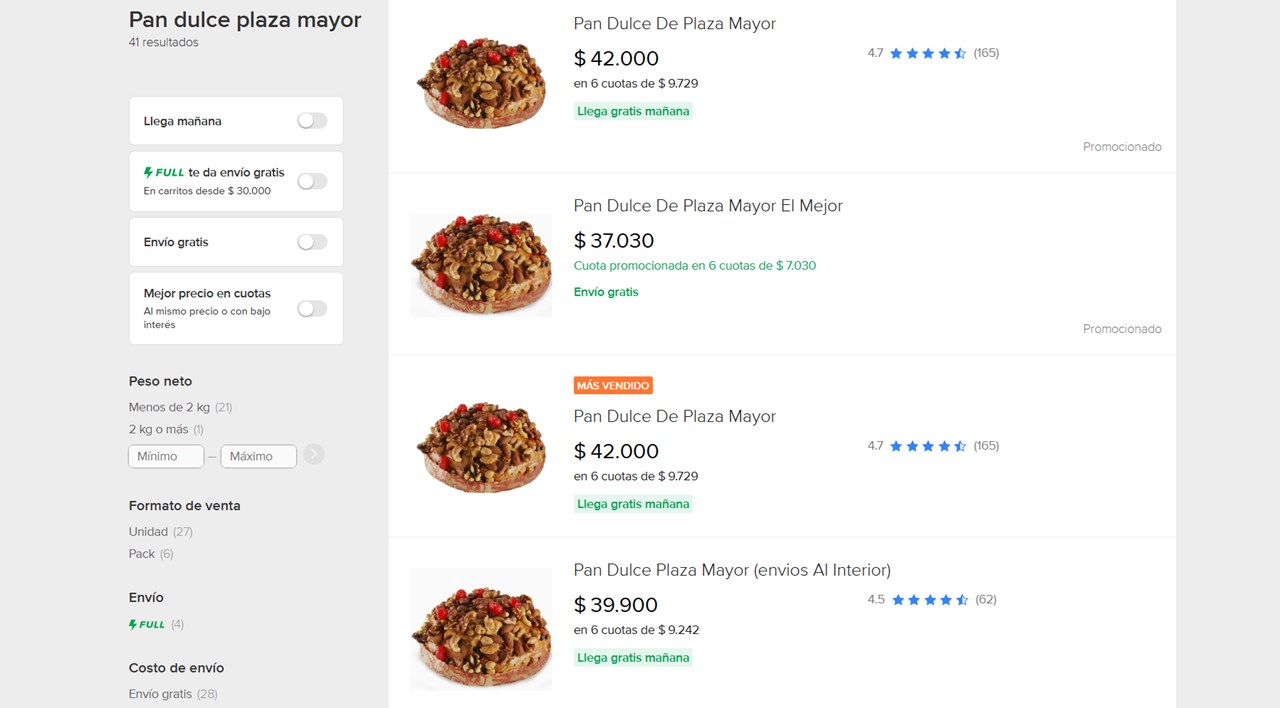The height and width of the screenshot is (708, 1280).
Task: Click the FULL lightning bolt icon in filters
Action: [148, 171]
